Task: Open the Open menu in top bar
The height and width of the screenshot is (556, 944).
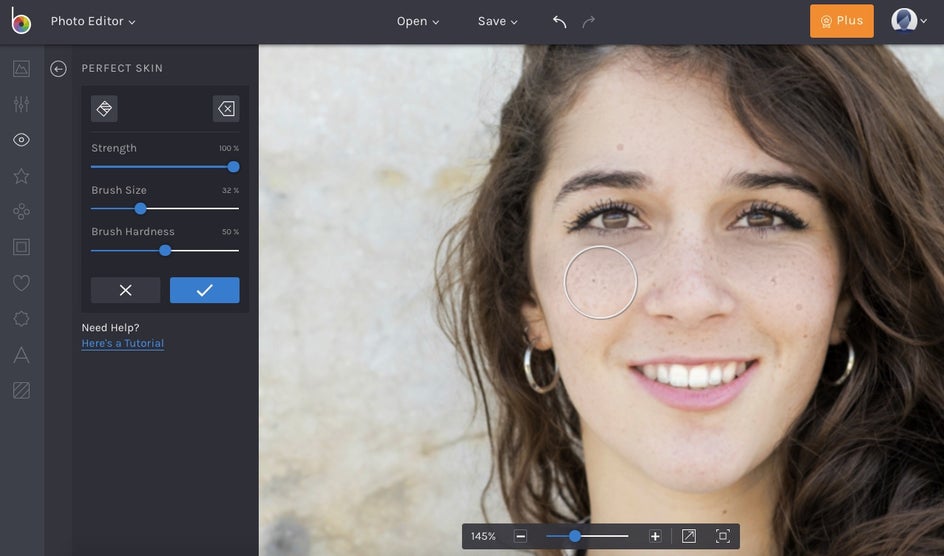Action: click(x=417, y=21)
